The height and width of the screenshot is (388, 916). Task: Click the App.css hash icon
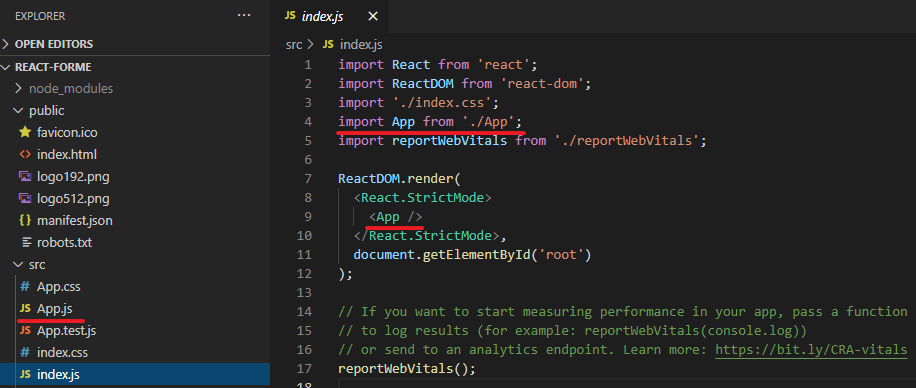tap(25, 287)
